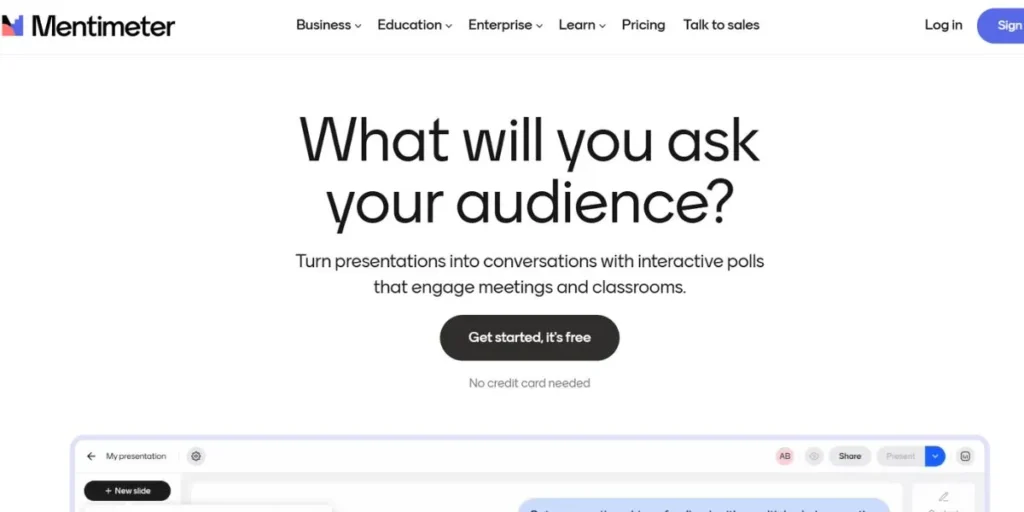Open the blue Present dropdown arrow
Screen dimensions: 1024x512
935,456
